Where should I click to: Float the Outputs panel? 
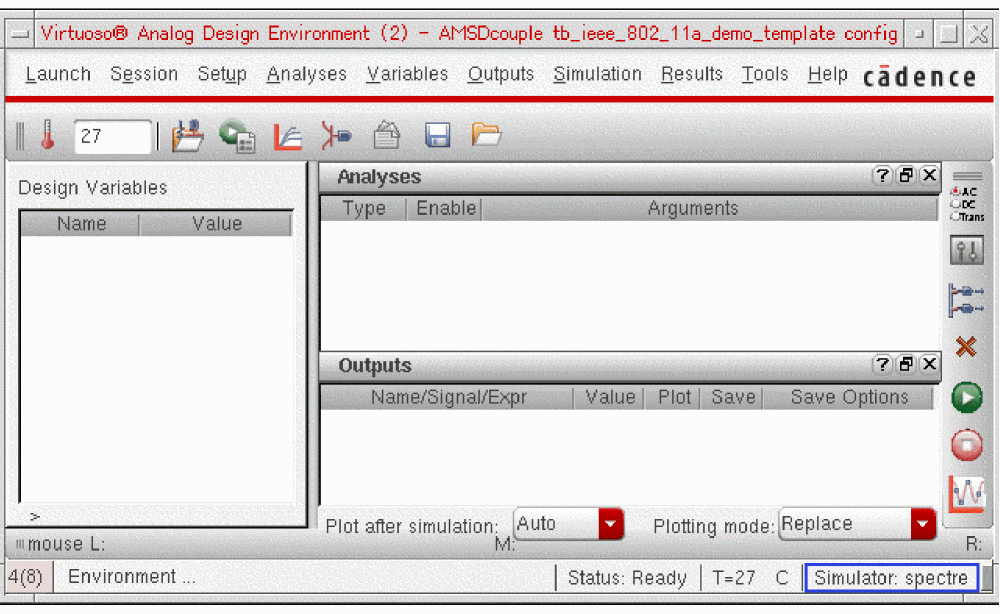906,364
